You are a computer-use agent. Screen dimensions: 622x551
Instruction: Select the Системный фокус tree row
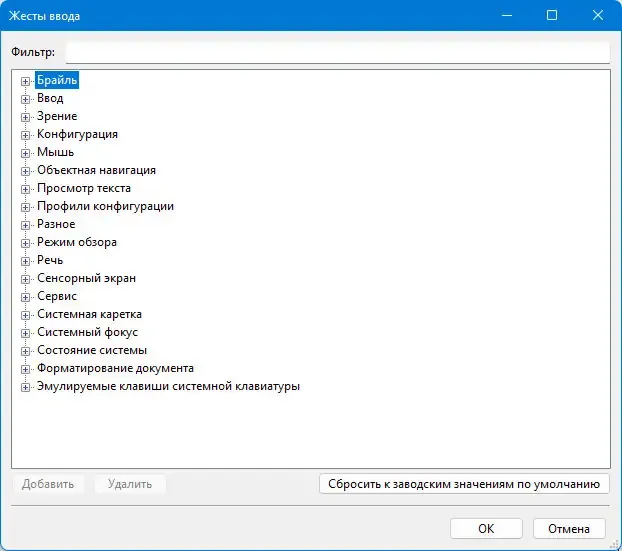coord(87,332)
